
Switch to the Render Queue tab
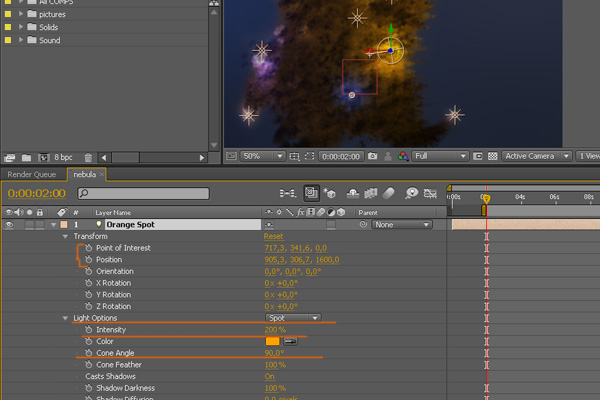pyautogui.click(x=32, y=175)
